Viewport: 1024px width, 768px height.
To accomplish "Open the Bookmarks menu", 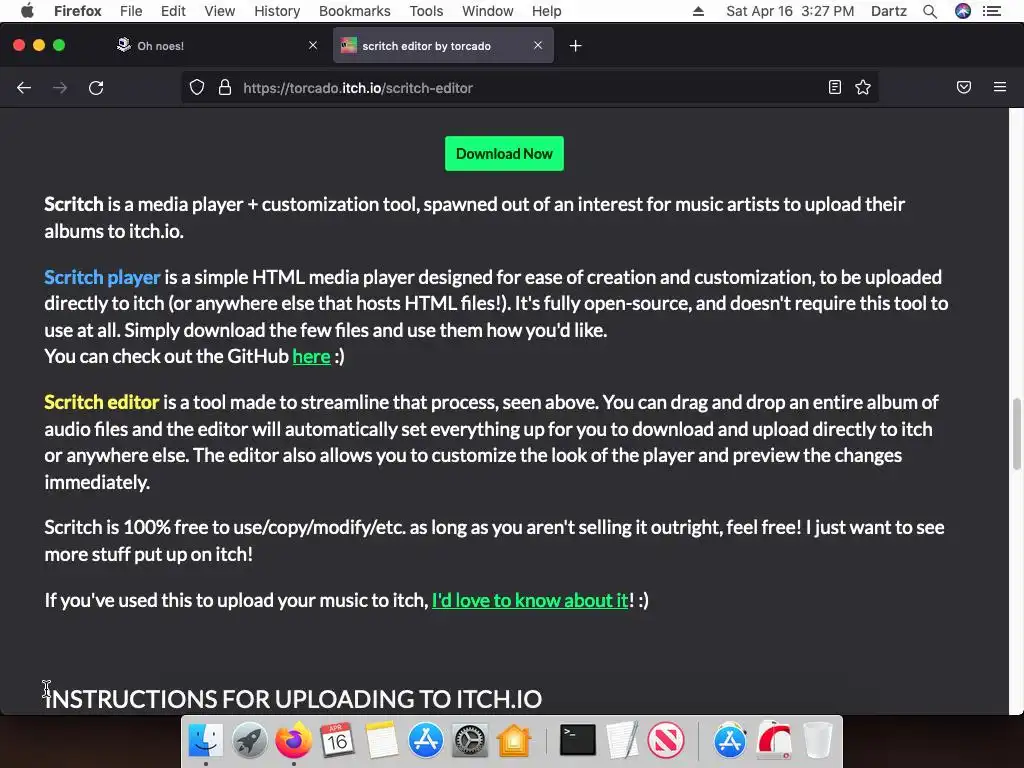I will click(355, 11).
